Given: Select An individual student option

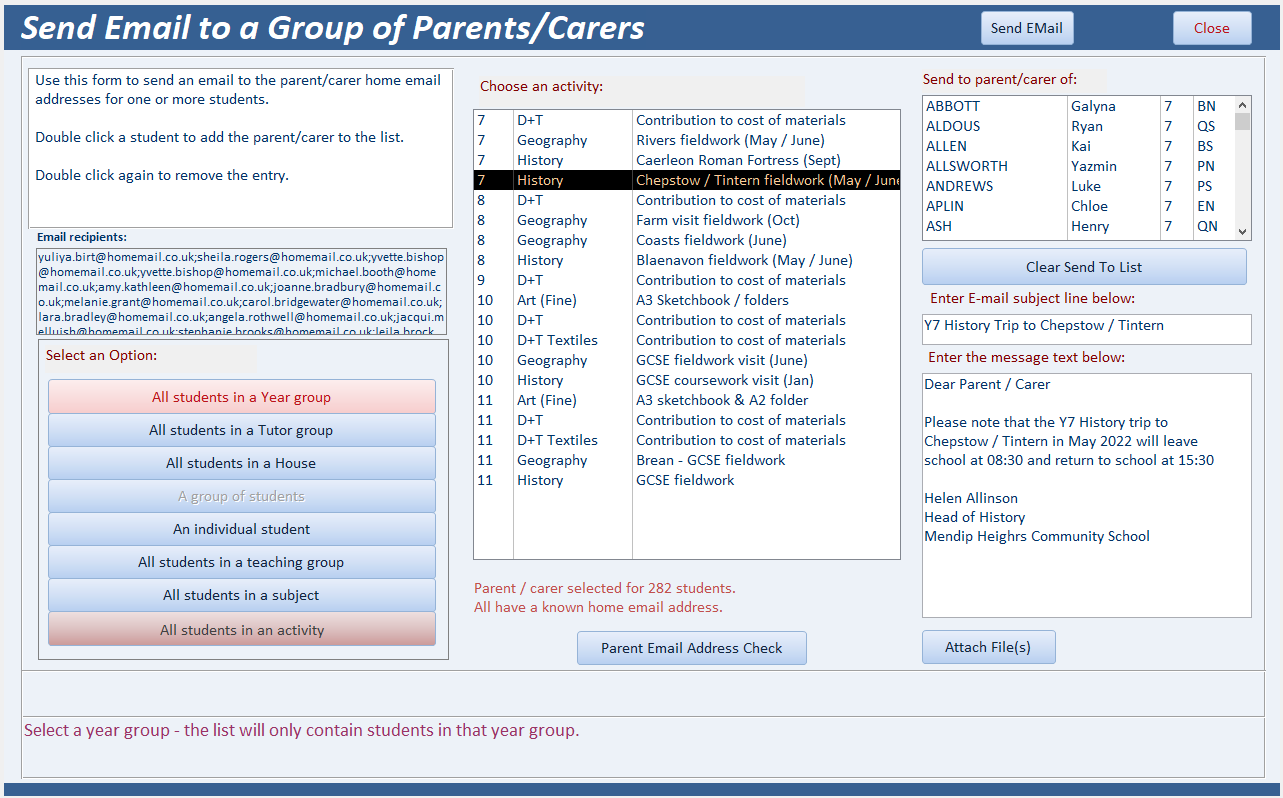Looking at the screenshot, I should (x=242, y=529).
